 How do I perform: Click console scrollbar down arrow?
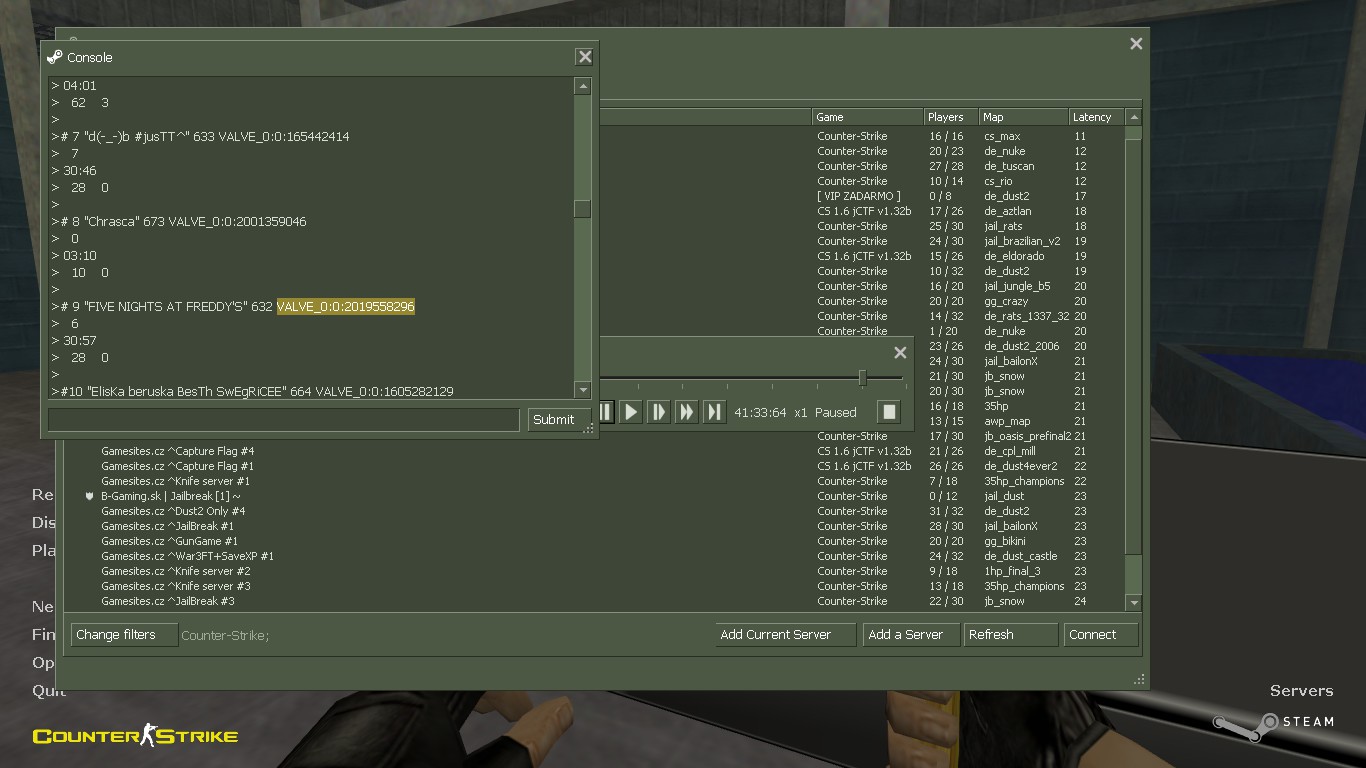click(x=583, y=390)
